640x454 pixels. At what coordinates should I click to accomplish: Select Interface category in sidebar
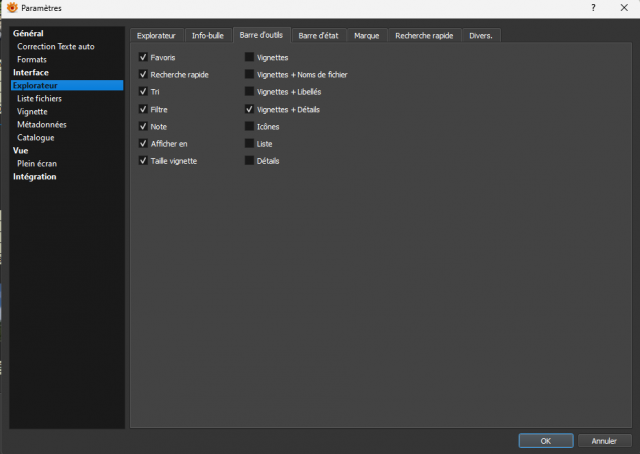[31, 73]
